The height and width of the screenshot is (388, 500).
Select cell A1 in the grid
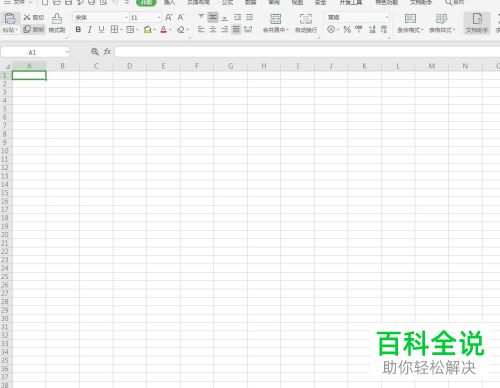[29, 75]
